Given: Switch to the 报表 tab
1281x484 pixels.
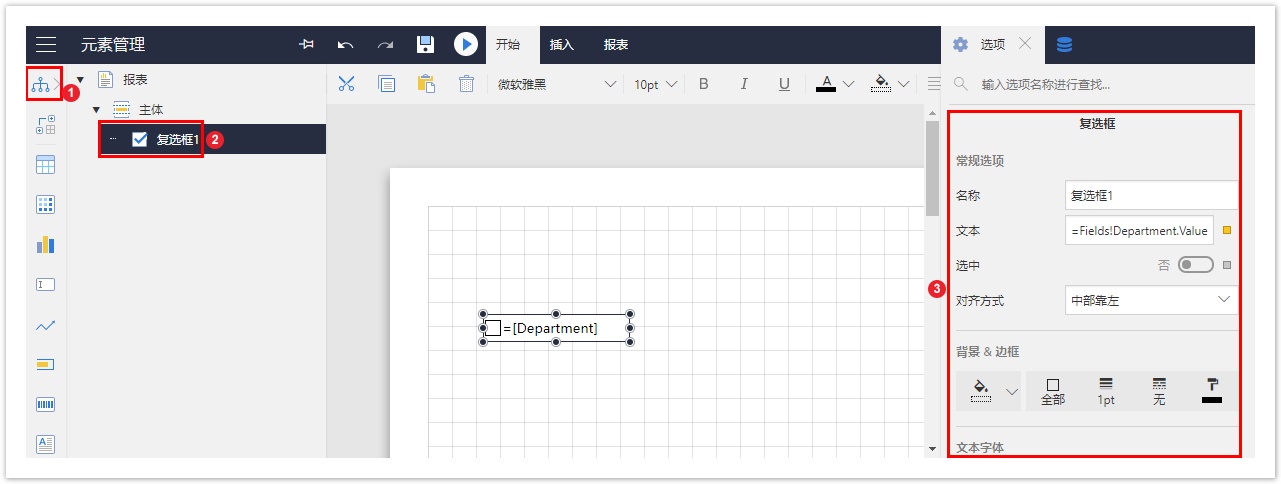Looking at the screenshot, I should (616, 44).
